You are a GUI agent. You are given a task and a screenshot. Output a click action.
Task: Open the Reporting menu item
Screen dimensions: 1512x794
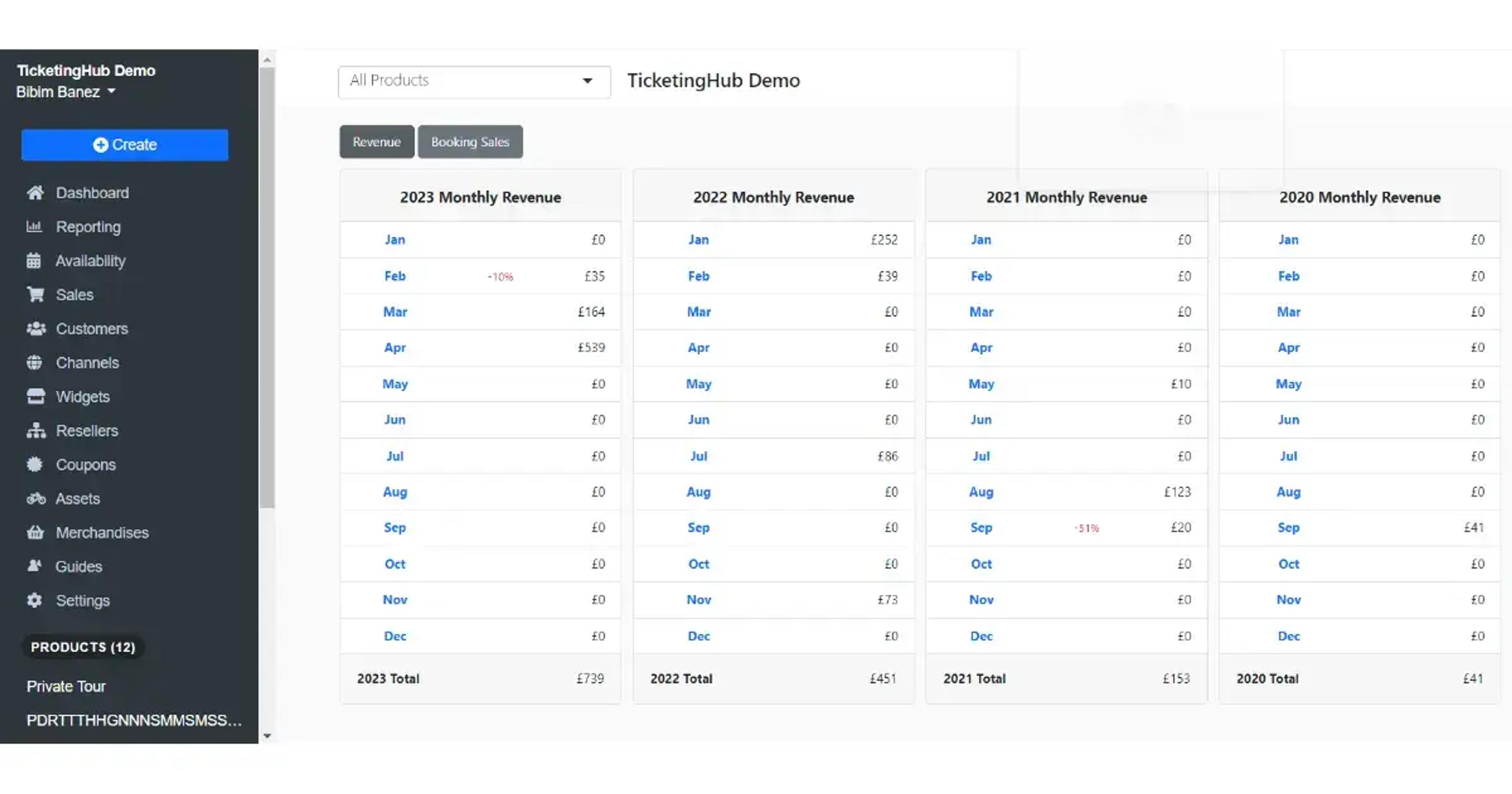(x=88, y=227)
